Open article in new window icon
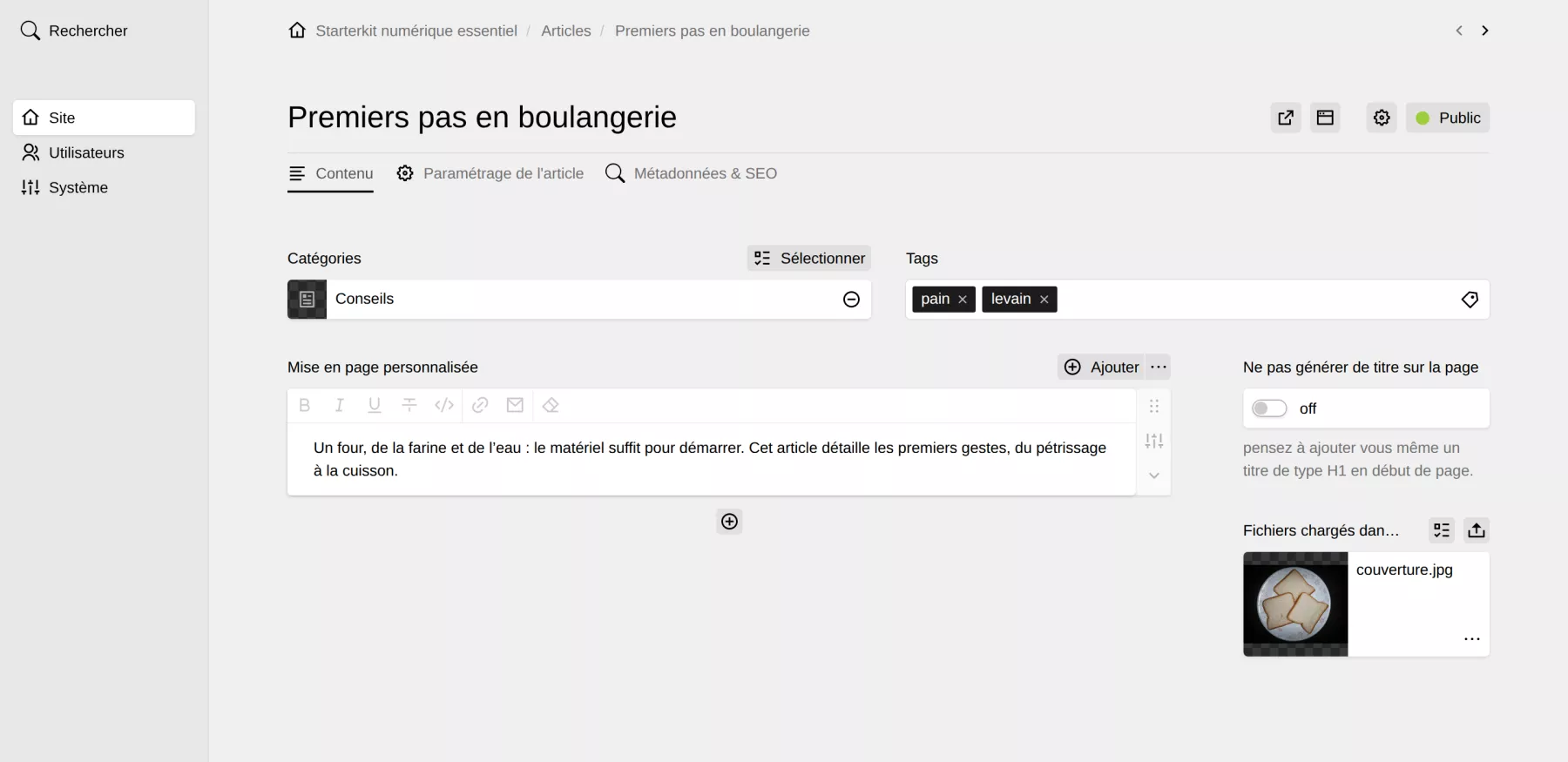1568x762 pixels. 1286,118
